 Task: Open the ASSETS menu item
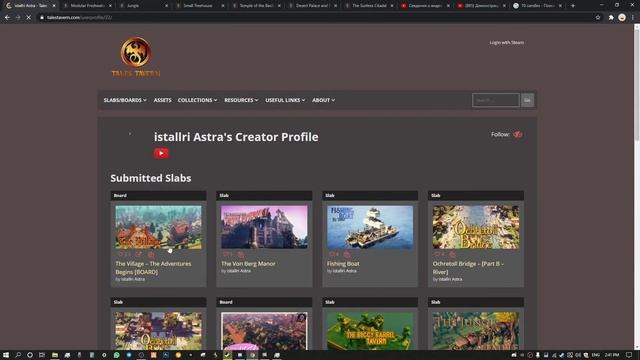coord(162,100)
